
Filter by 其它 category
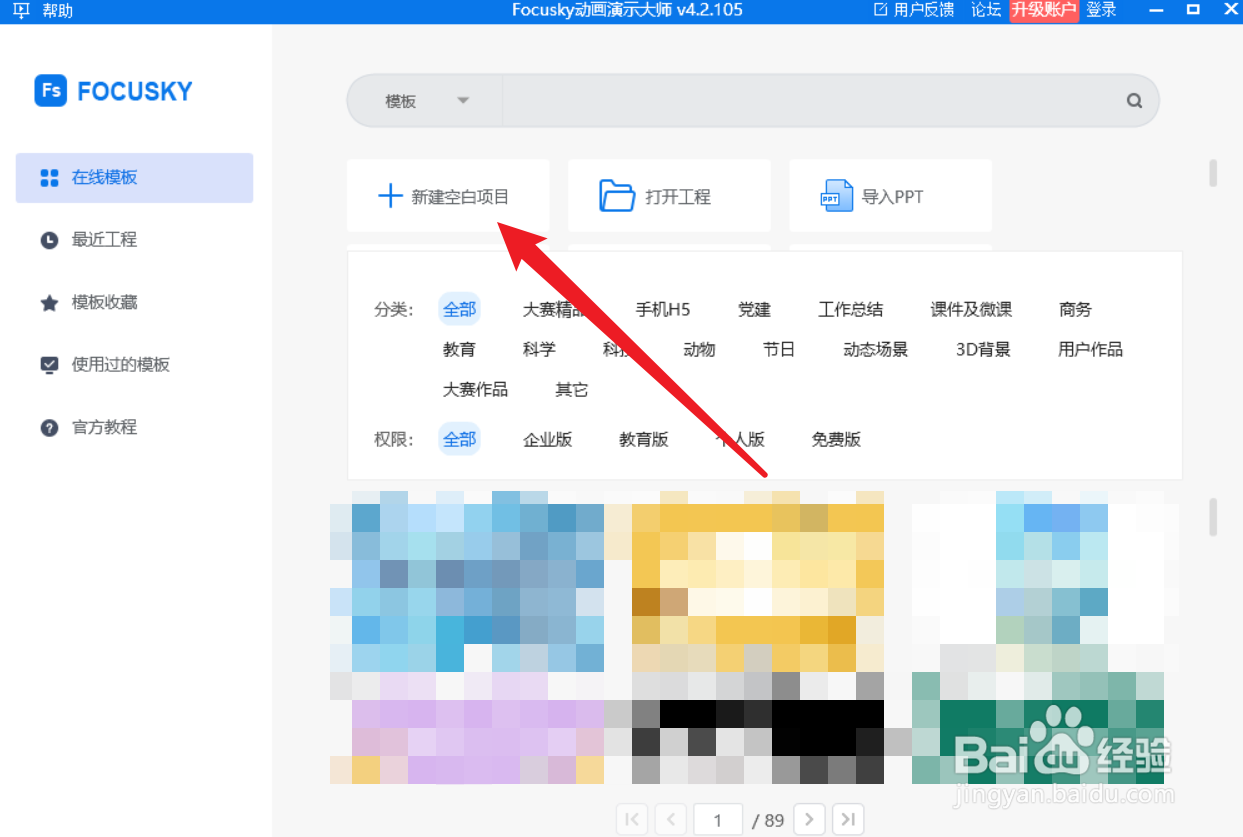click(572, 390)
